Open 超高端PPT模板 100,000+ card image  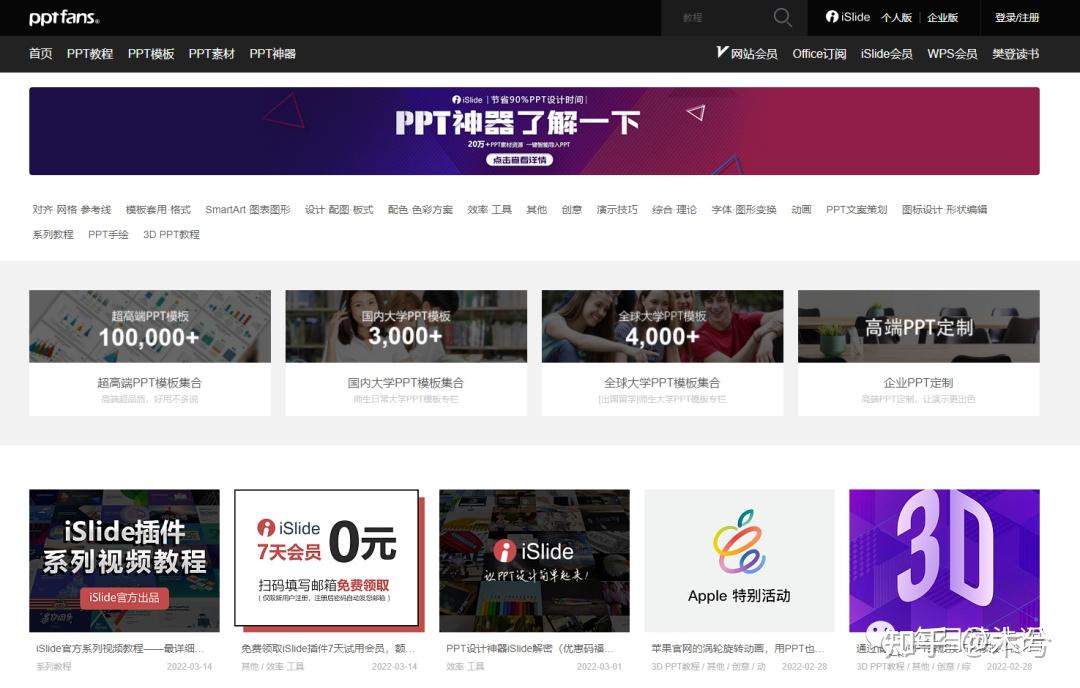pyautogui.click(x=149, y=326)
